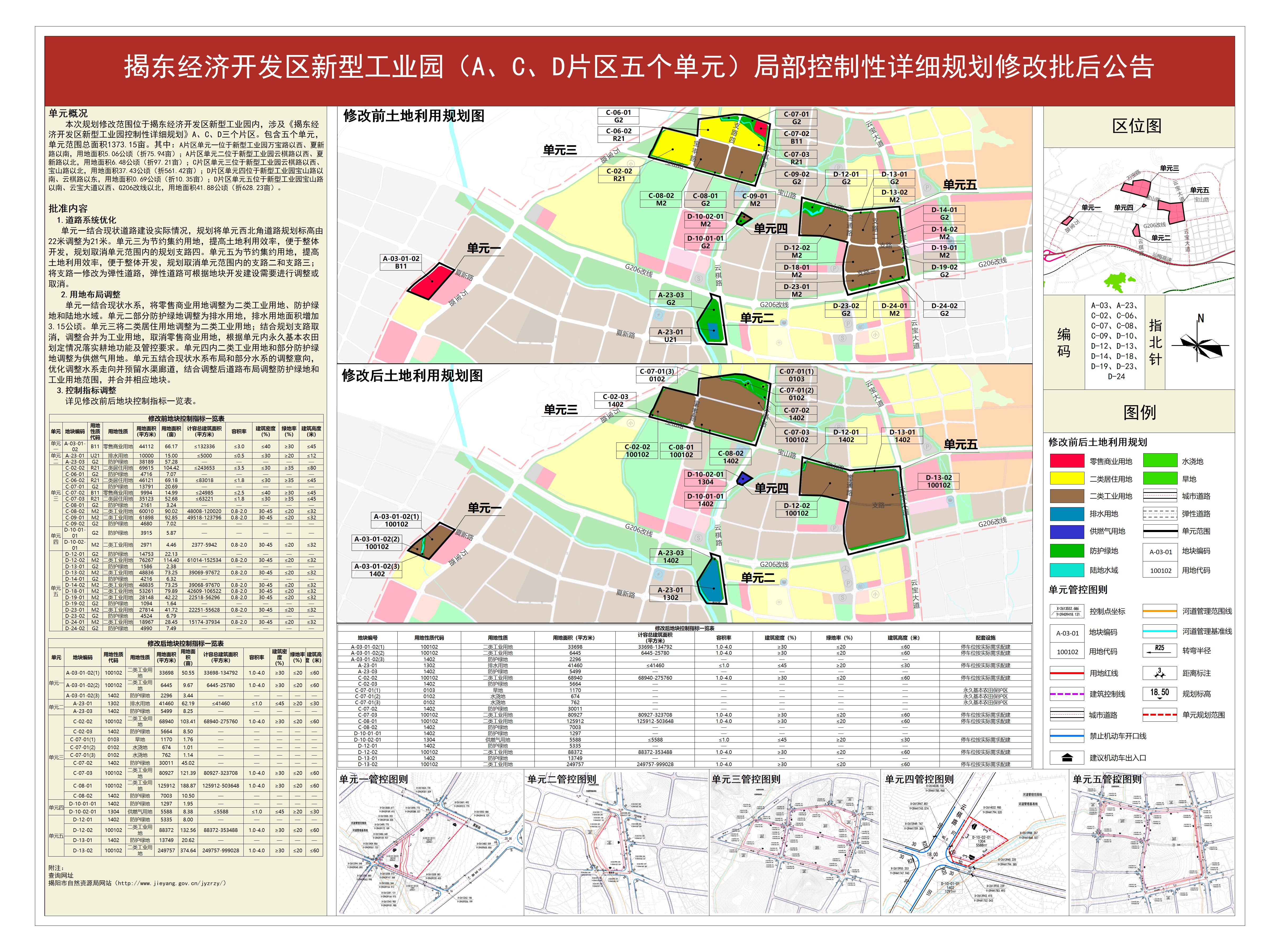Image resolution: width=1270 pixels, height=952 pixels.
Task: Click the C-07-01(3) 0102 parcel label
Action: tap(657, 375)
